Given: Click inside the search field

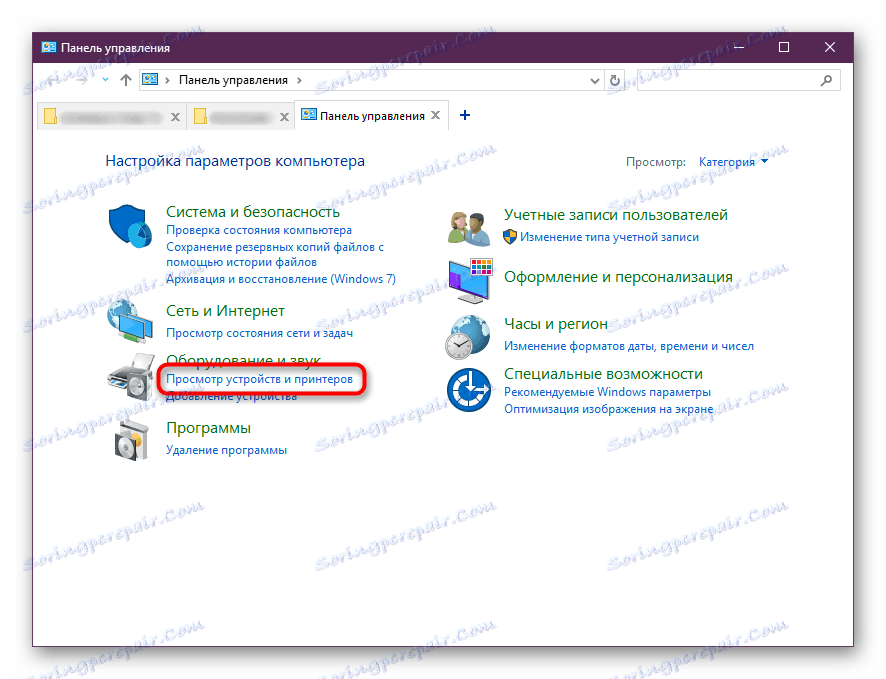Looking at the screenshot, I should click(740, 79).
